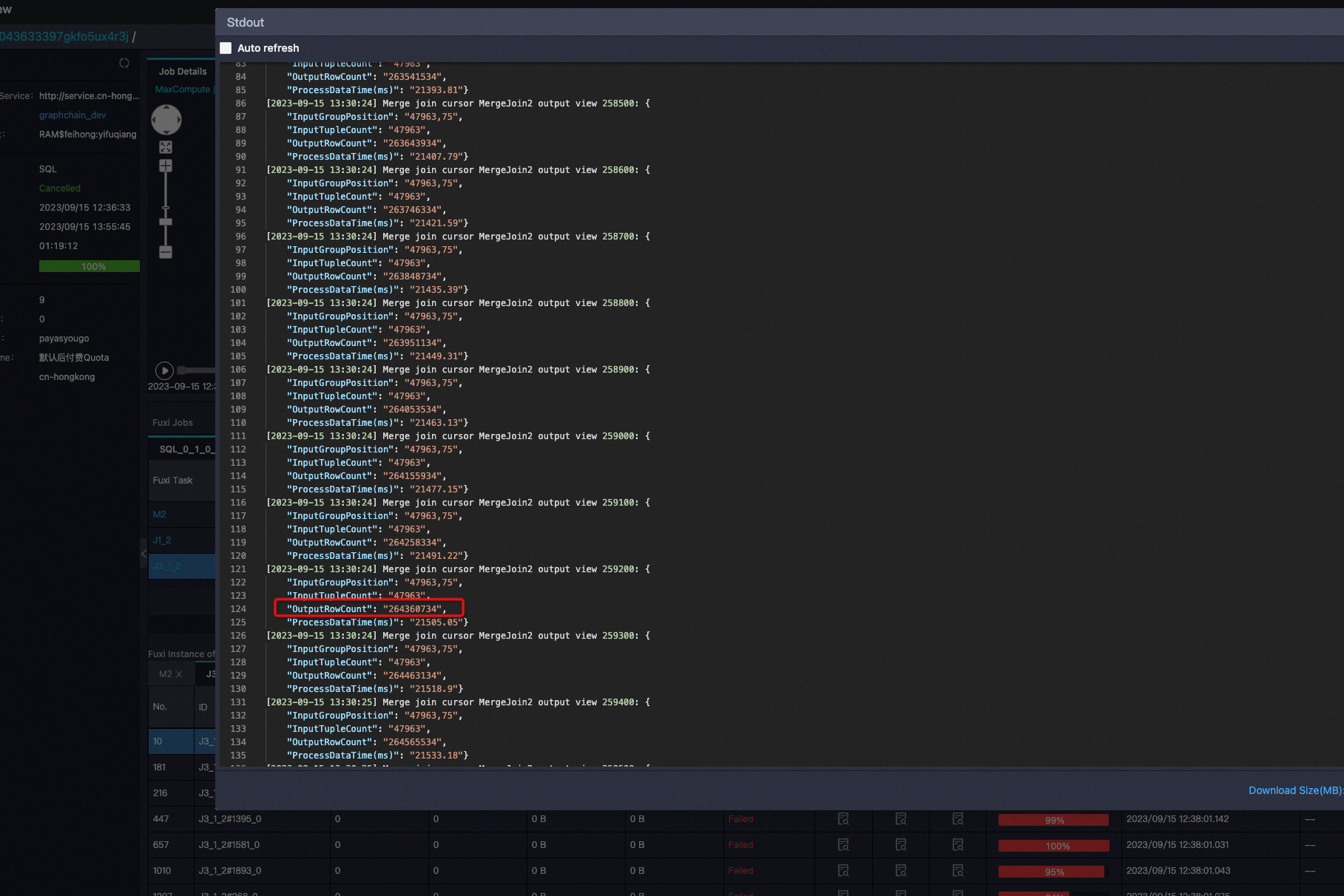Click the Failed status in row 657
The image size is (1344, 896).
coord(740,845)
